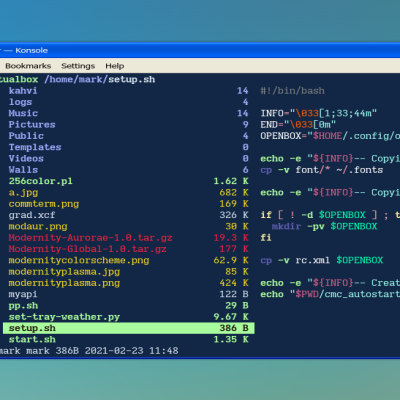Open the Settings menu
400x400 pixels.
[78, 66]
